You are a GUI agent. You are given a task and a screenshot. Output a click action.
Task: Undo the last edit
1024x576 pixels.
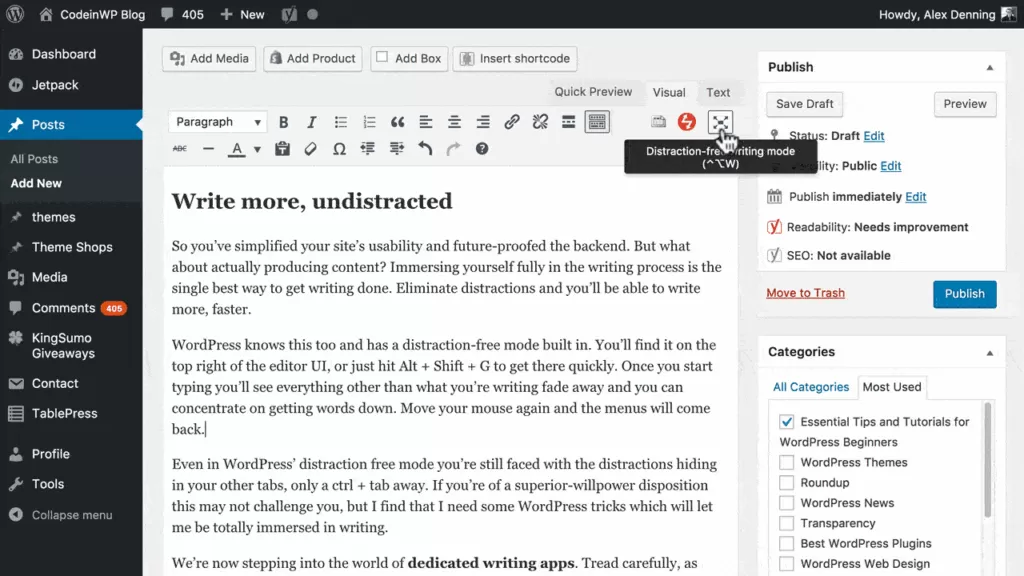pos(425,149)
